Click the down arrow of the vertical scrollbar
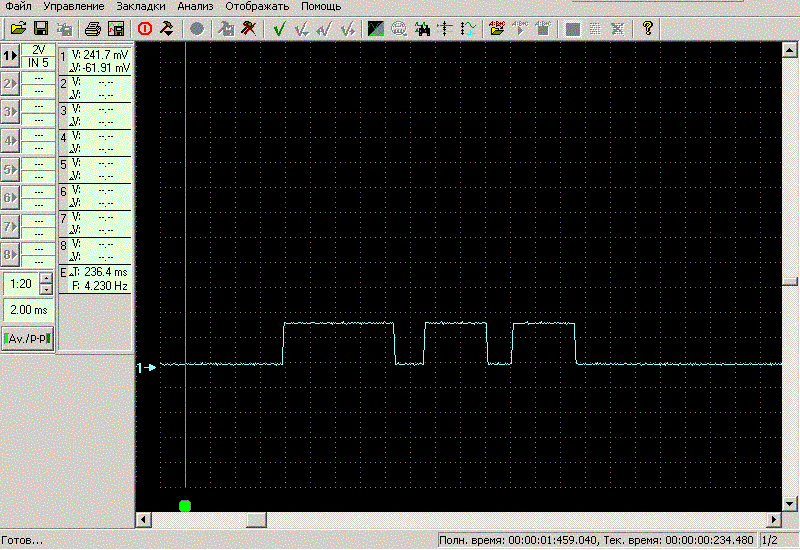The height and width of the screenshot is (550, 800). pyautogui.click(x=789, y=504)
